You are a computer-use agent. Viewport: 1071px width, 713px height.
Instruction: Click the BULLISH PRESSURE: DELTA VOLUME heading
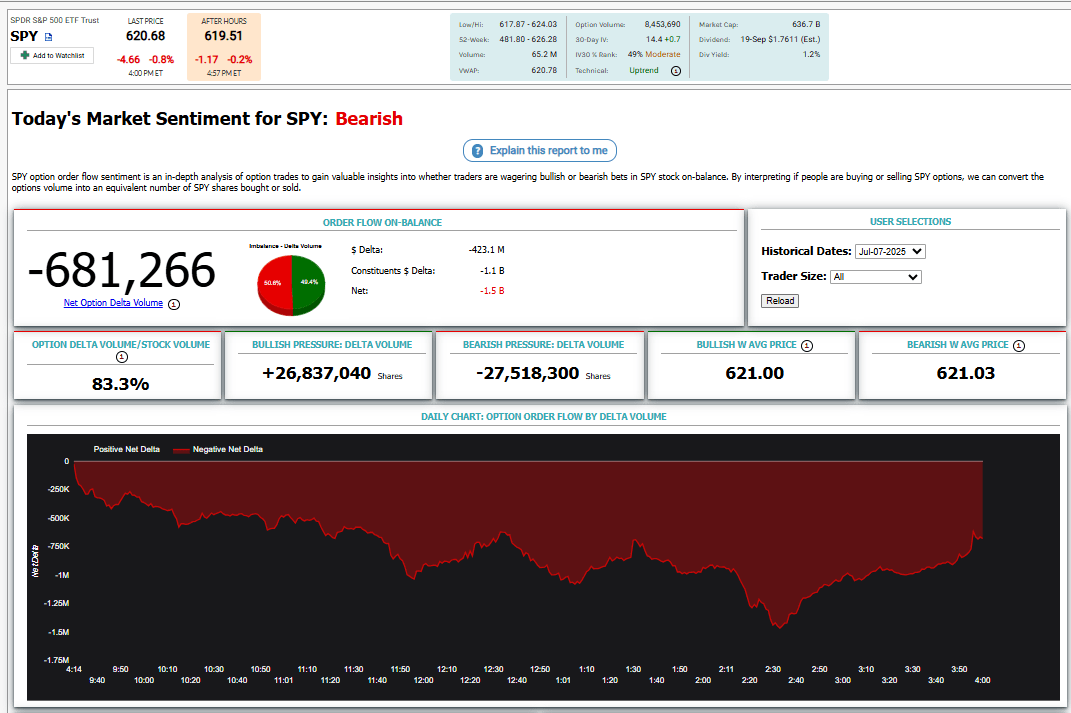tap(332, 345)
